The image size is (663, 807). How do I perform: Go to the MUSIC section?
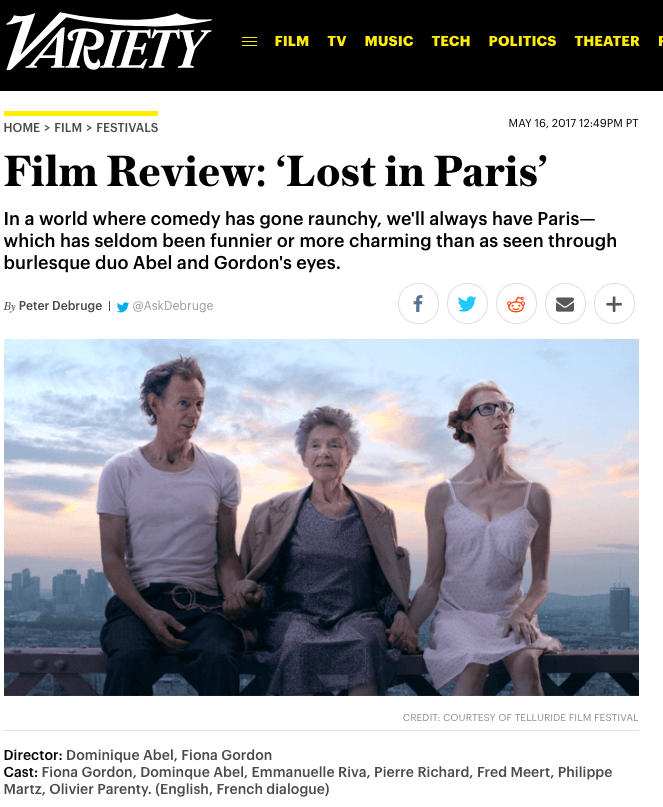pos(389,41)
